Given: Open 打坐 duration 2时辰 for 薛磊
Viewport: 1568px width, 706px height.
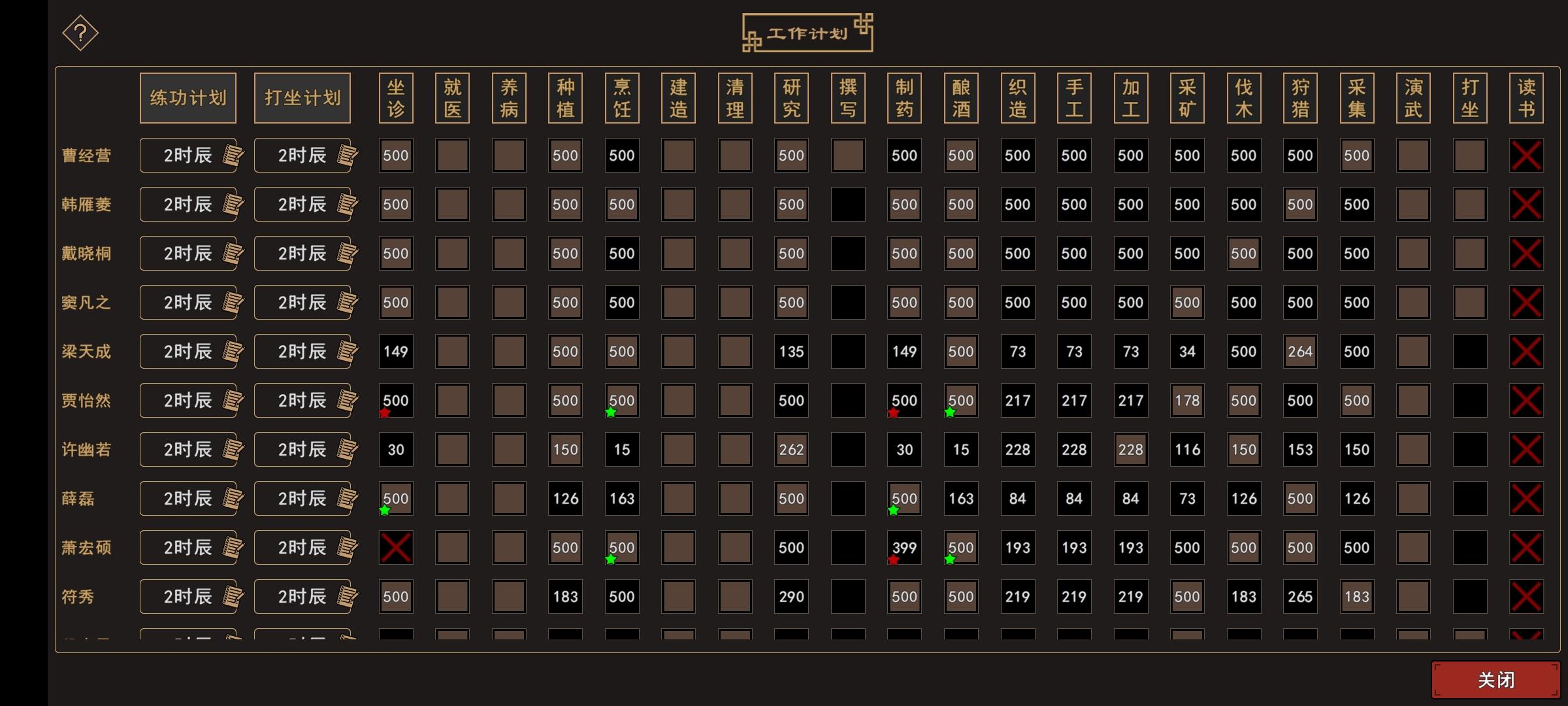Looking at the screenshot, I should tap(302, 499).
